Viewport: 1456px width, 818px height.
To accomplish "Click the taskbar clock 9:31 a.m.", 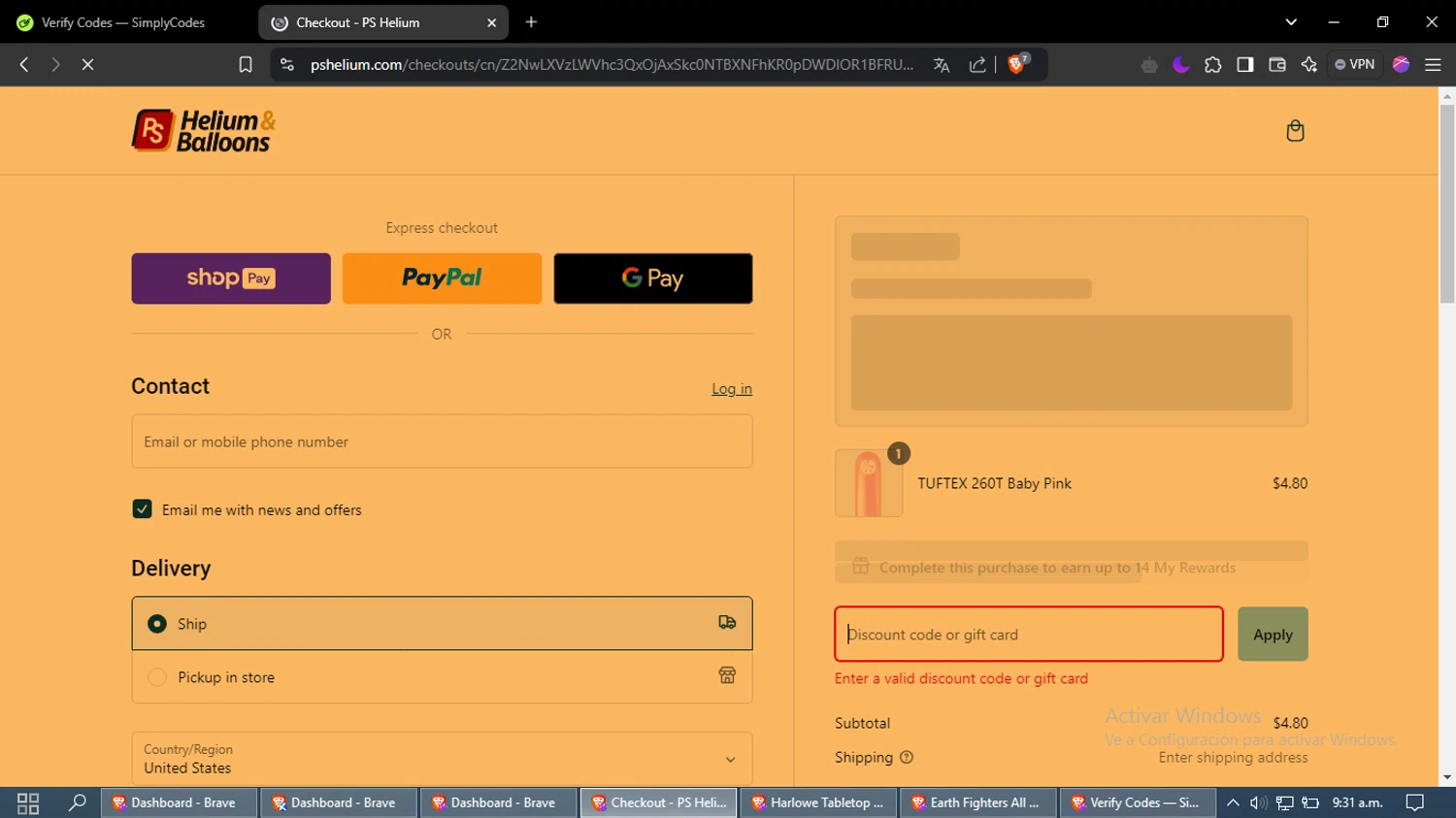I will [1357, 802].
